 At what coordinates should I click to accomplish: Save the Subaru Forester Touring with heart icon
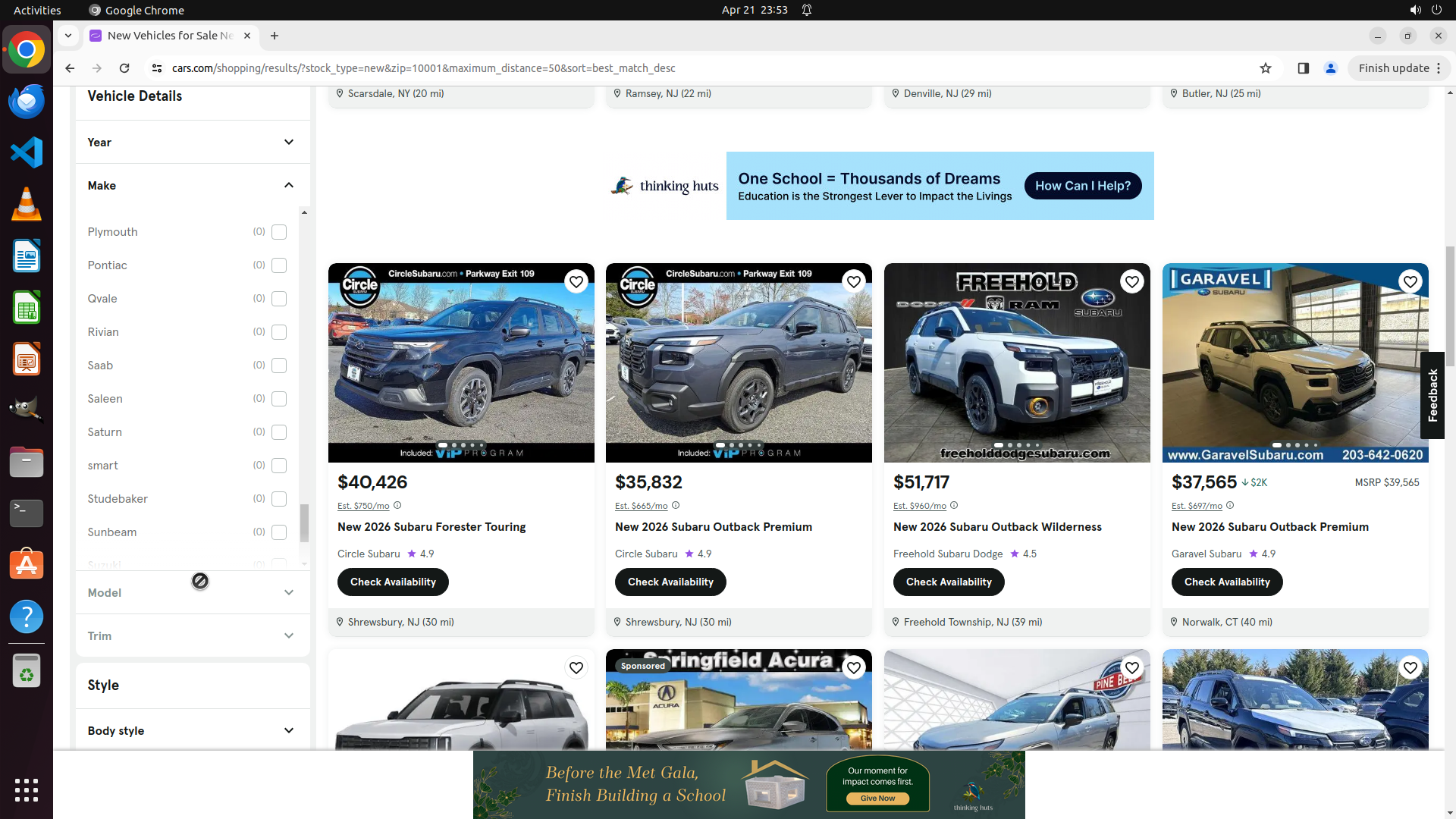[576, 282]
